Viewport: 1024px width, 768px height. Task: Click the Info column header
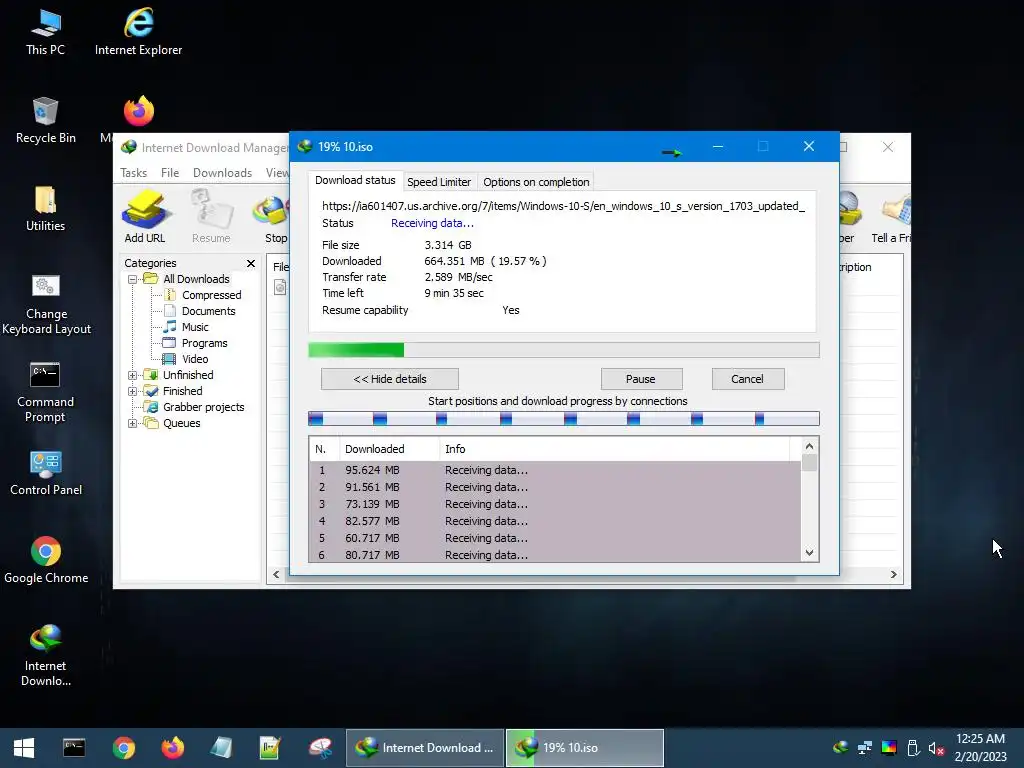click(614, 449)
